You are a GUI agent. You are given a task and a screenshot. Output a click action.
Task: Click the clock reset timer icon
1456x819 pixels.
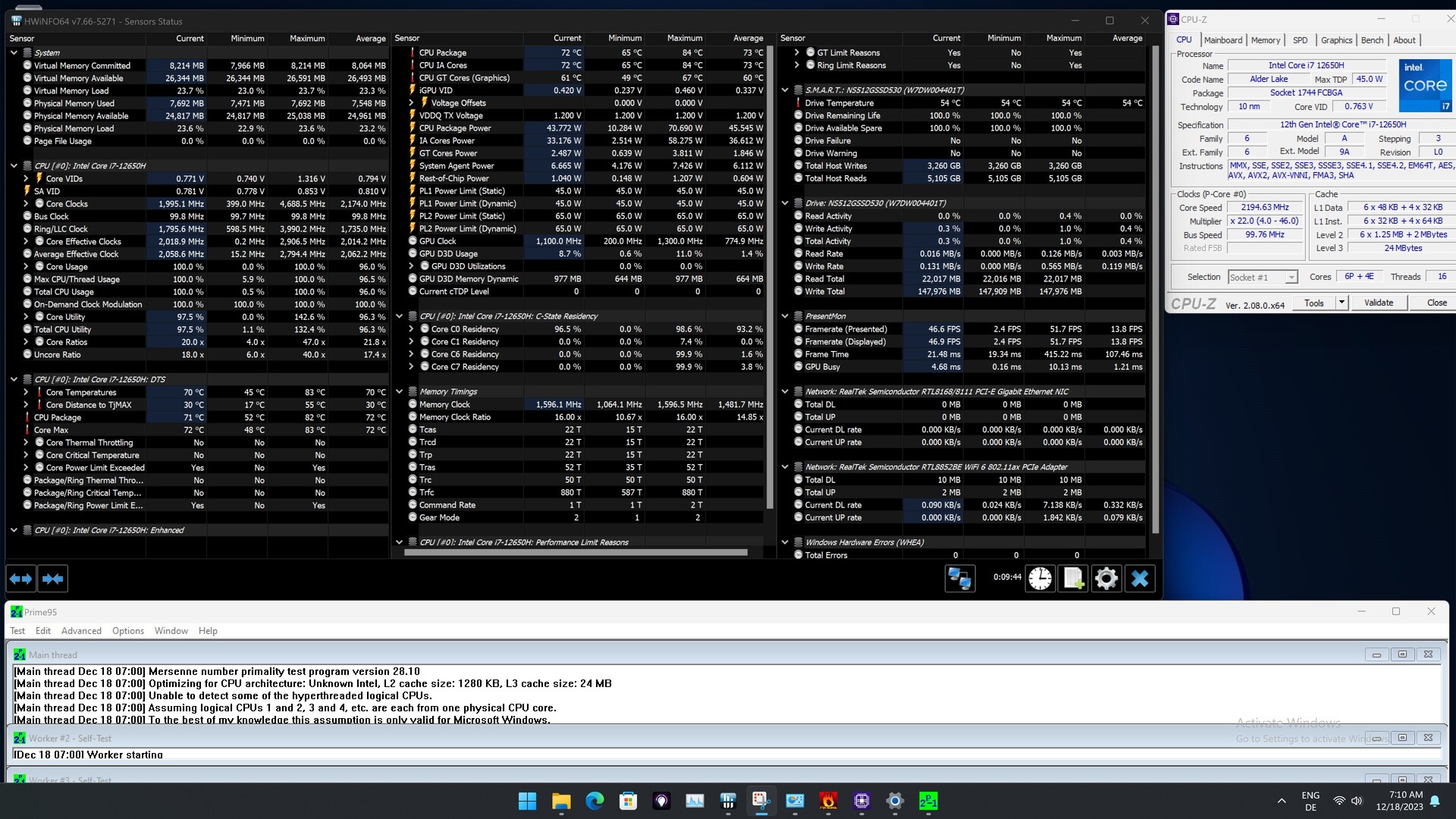pyautogui.click(x=1040, y=579)
